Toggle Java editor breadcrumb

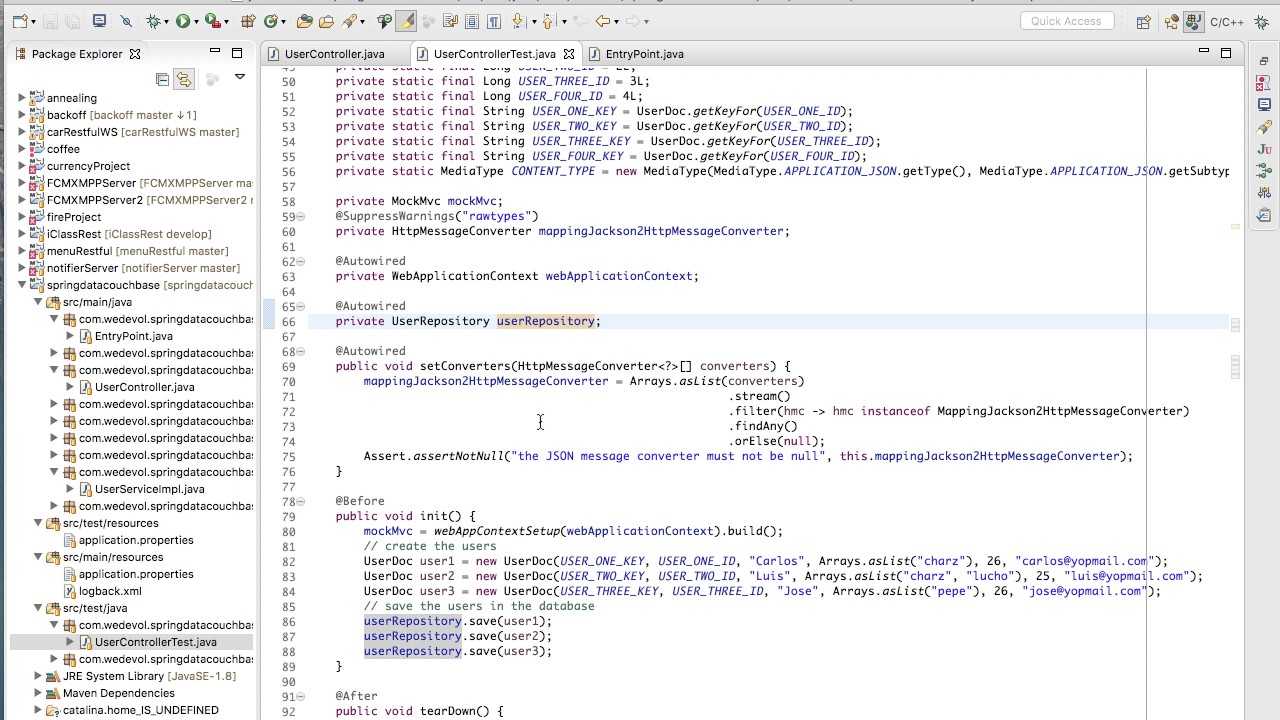pyautogui.click(x=384, y=21)
